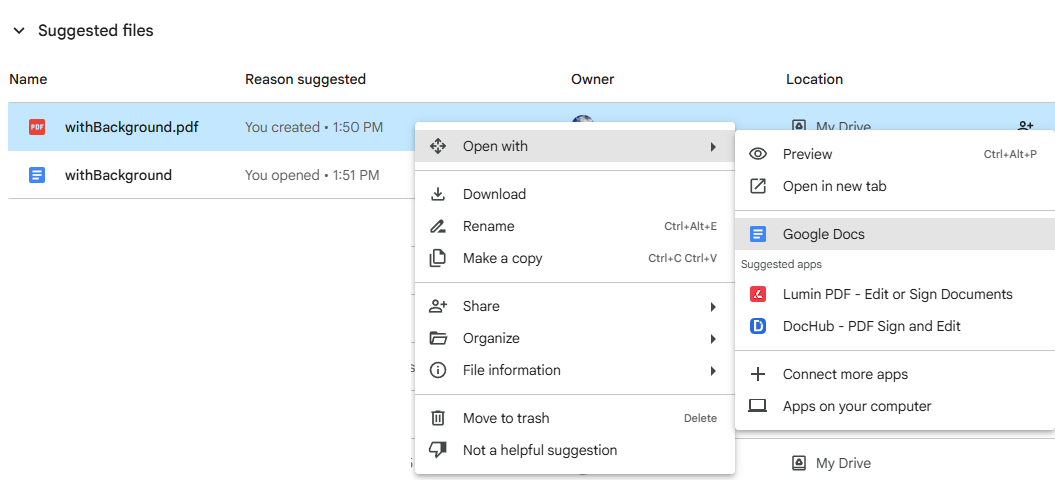Click the Suggested files heading
Screen dimensions: 1055x480
coord(96,31)
